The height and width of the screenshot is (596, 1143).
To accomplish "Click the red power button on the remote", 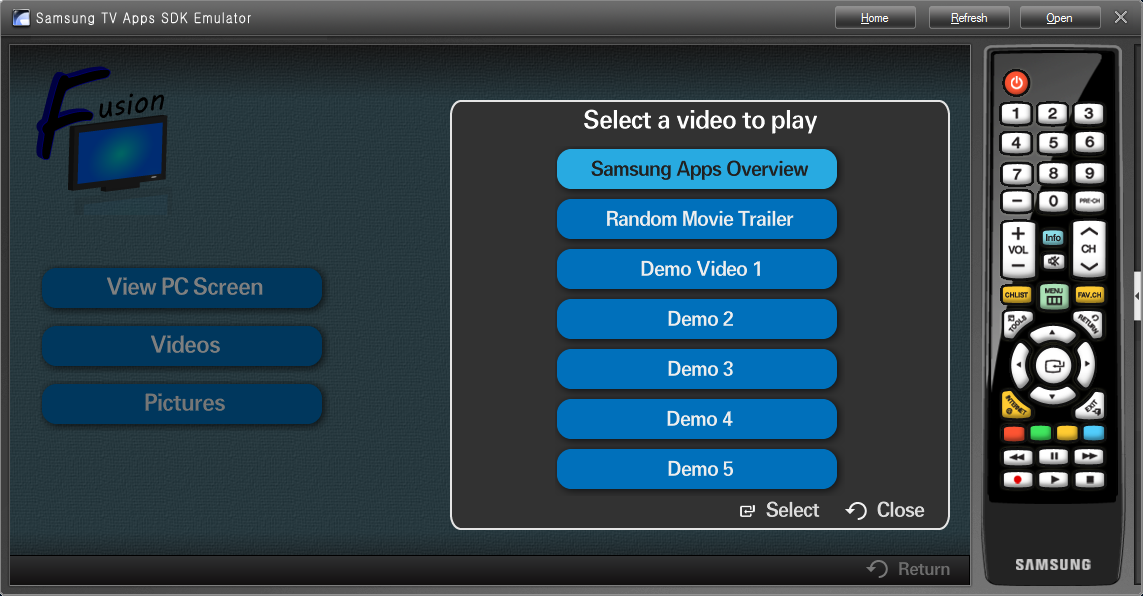I will (x=1016, y=82).
